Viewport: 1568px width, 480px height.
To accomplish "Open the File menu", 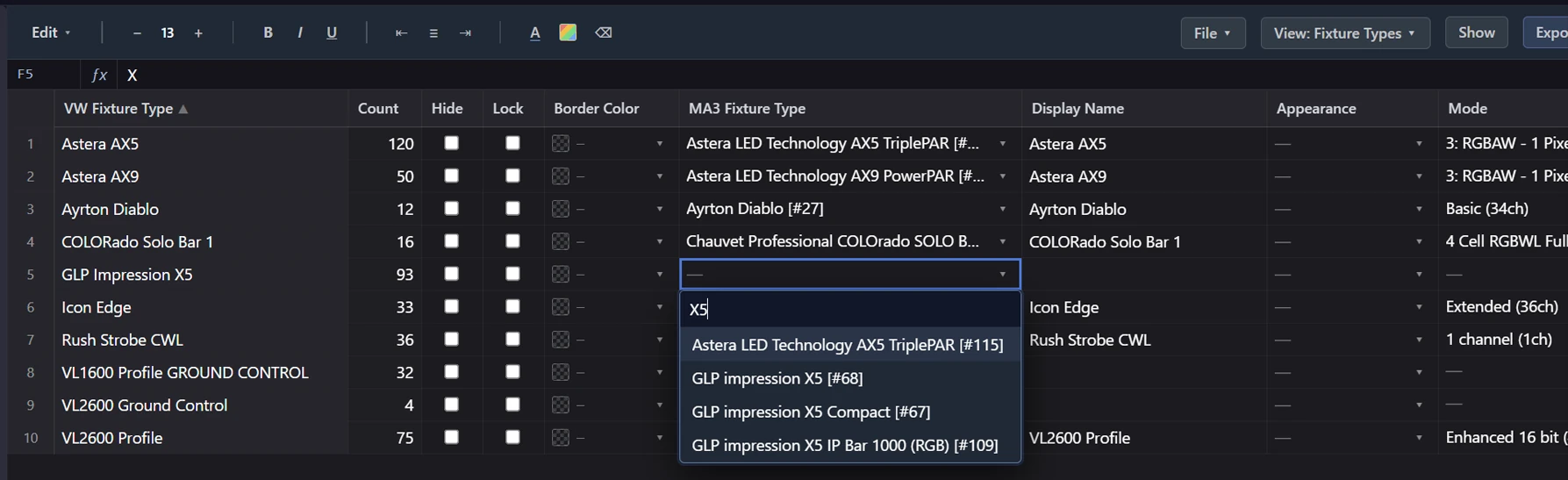I will 1213,32.
